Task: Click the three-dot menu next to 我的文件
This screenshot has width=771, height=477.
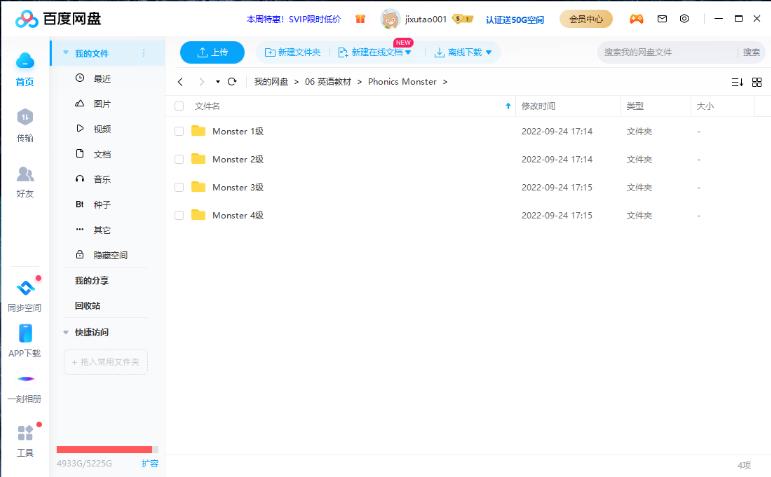Action: [x=144, y=53]
